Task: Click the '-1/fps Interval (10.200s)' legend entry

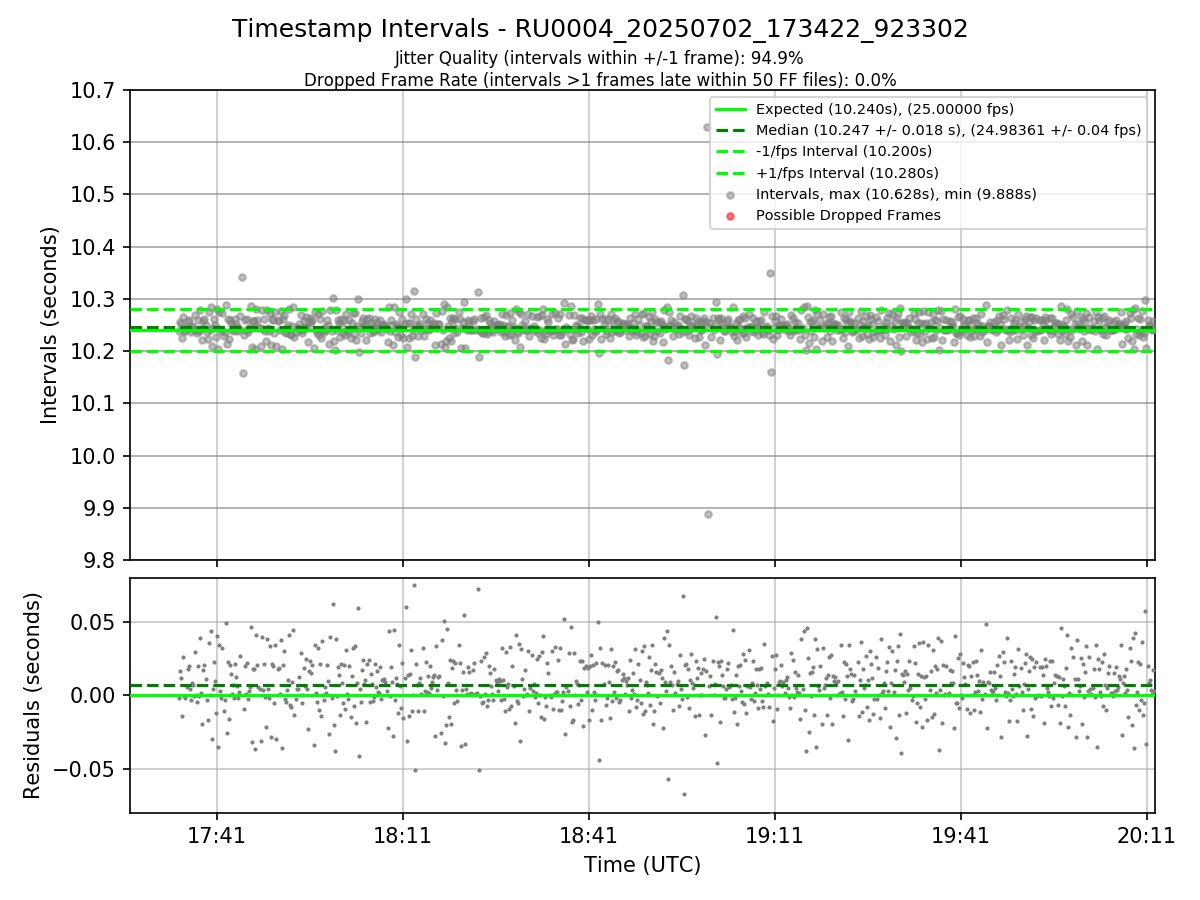Action: 844,151
